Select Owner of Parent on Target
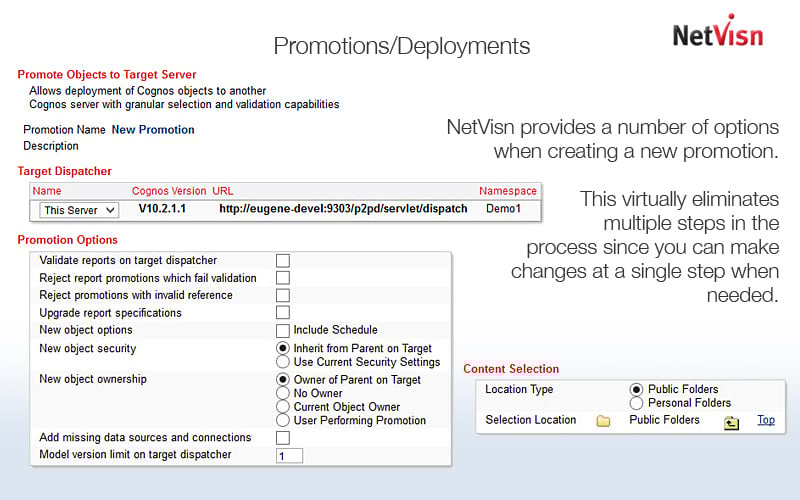The height and width of the screenshot is (500, 800). (x=283, y=380)
